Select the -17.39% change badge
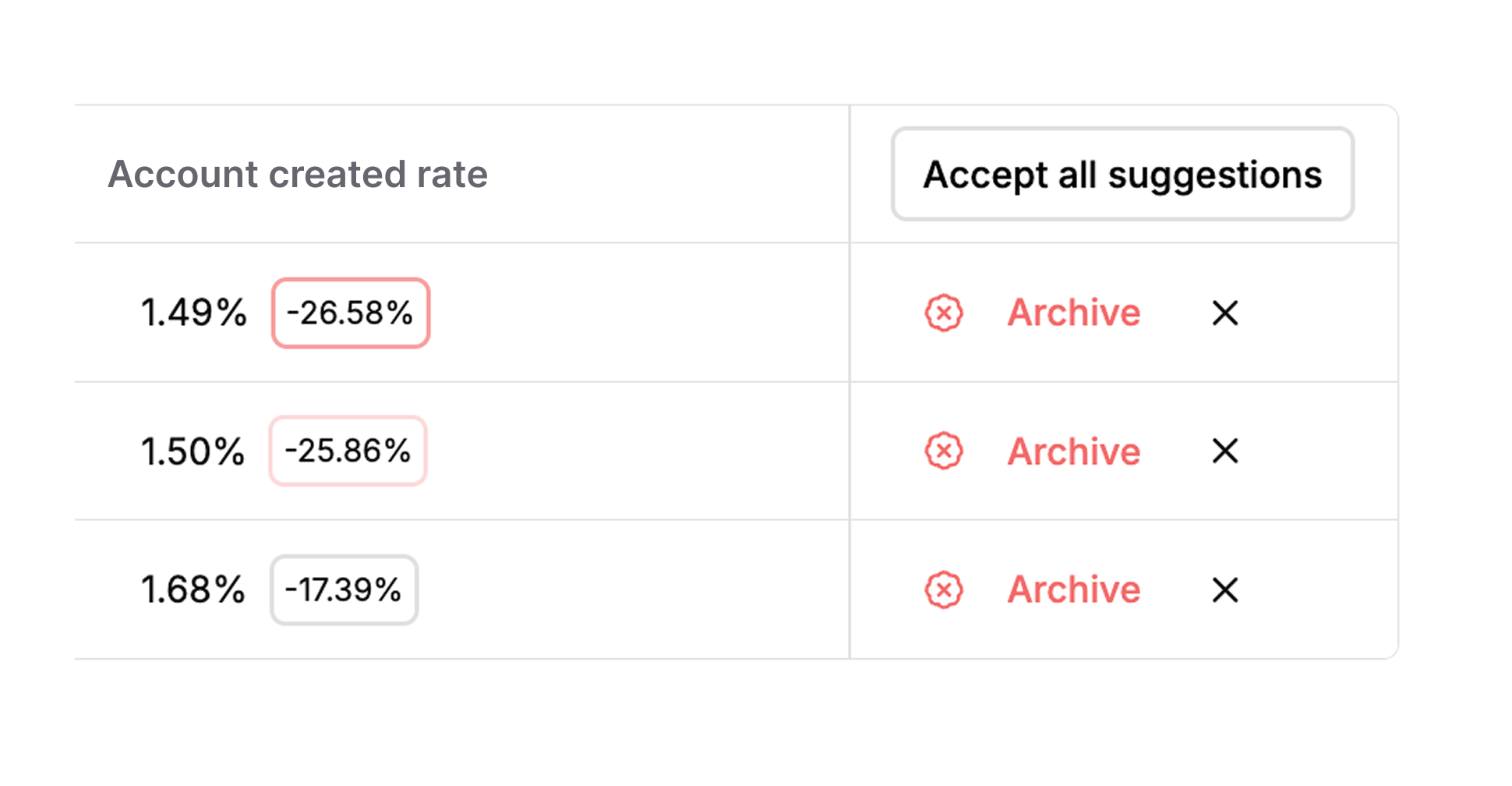The width and height of the screenshot is (1512, 786). 343,589
